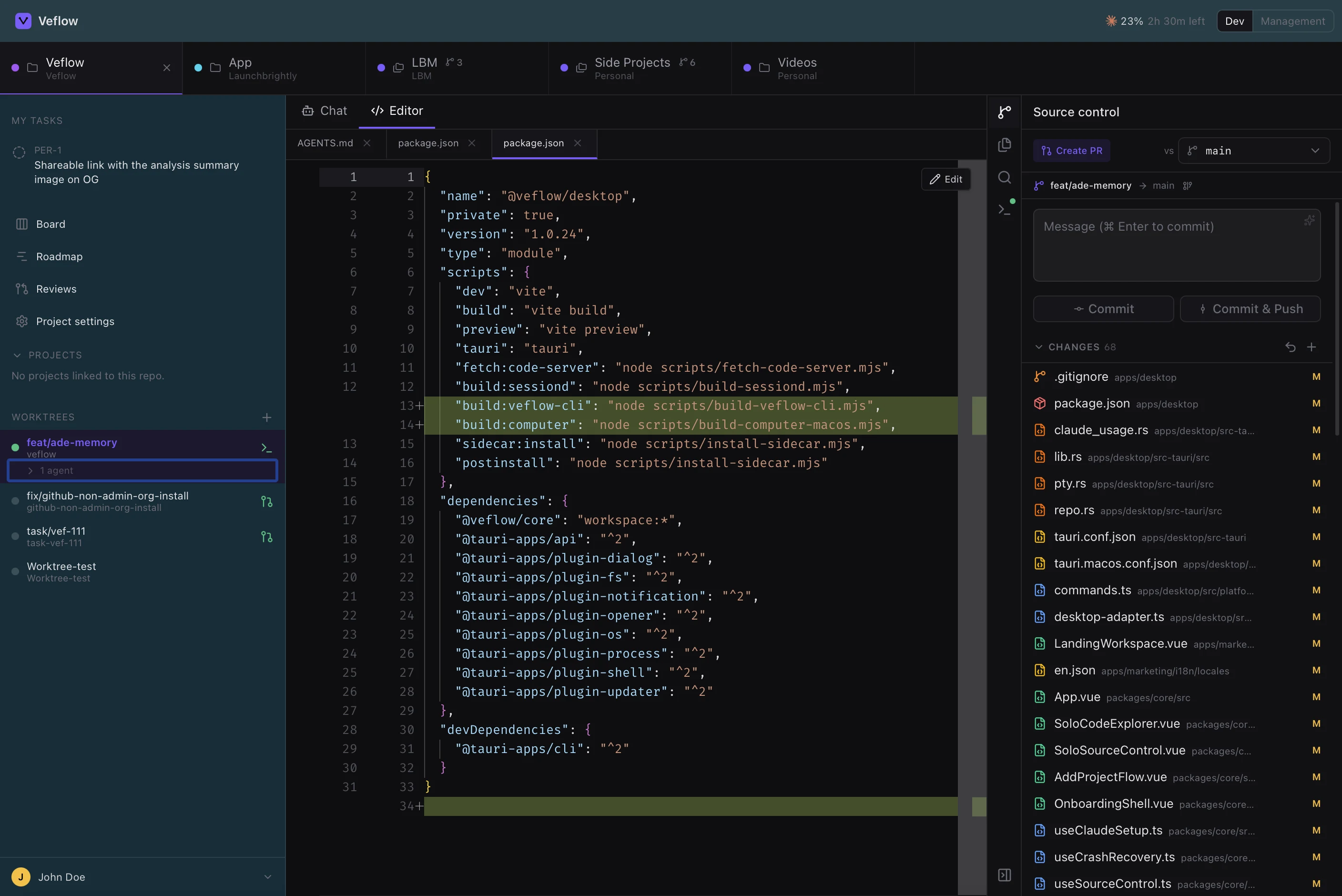Screen dimensions: 1342x896
Task: Open package.json apps/desktop in changes list
Action: pos(1176,403)
